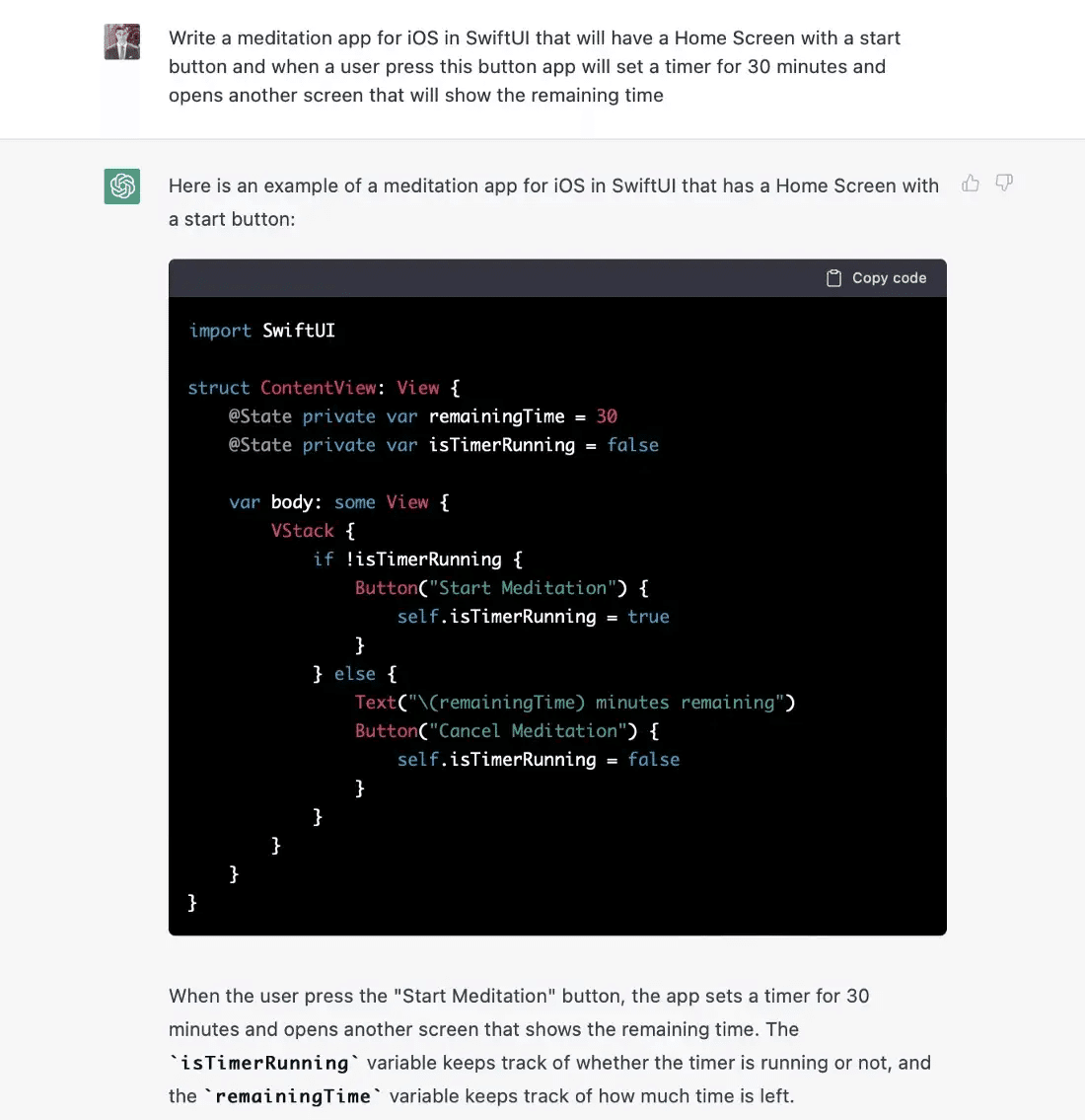Image resolution: width=1085 pixels, height=1120 pixels.
Task: Click the ChatGPT logo avatar
Action: click(x=122, y=187)
